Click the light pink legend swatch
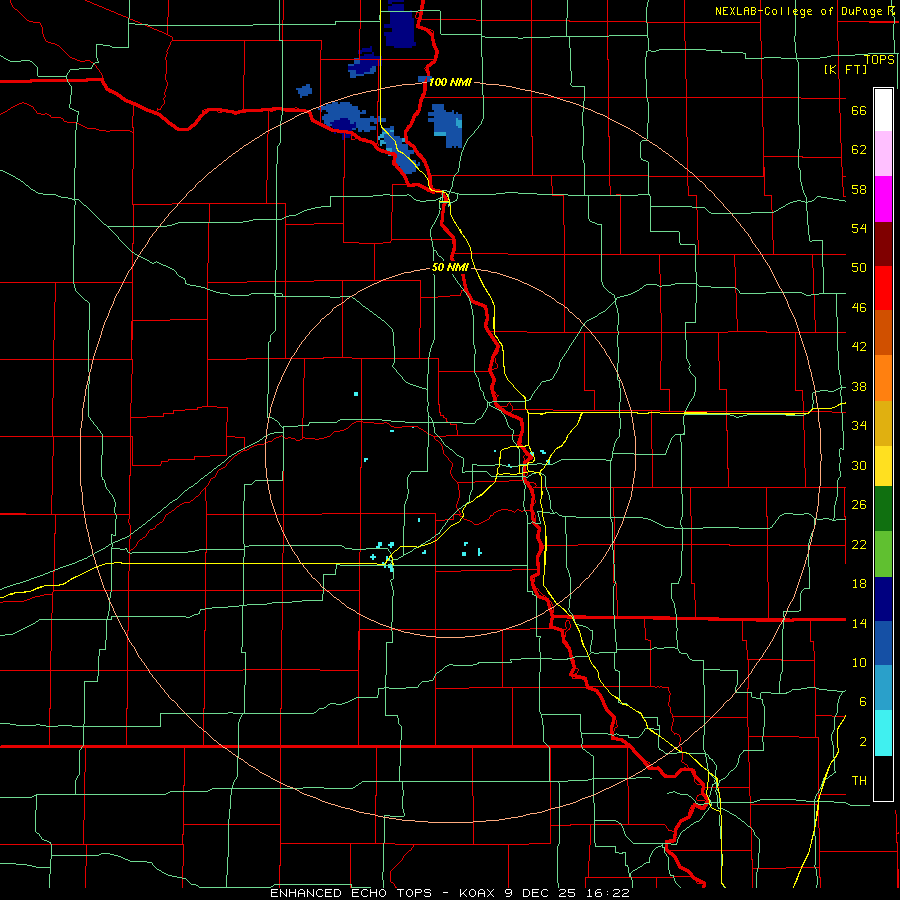Viewport: 900px width, 900px height. tap(883, 153)
